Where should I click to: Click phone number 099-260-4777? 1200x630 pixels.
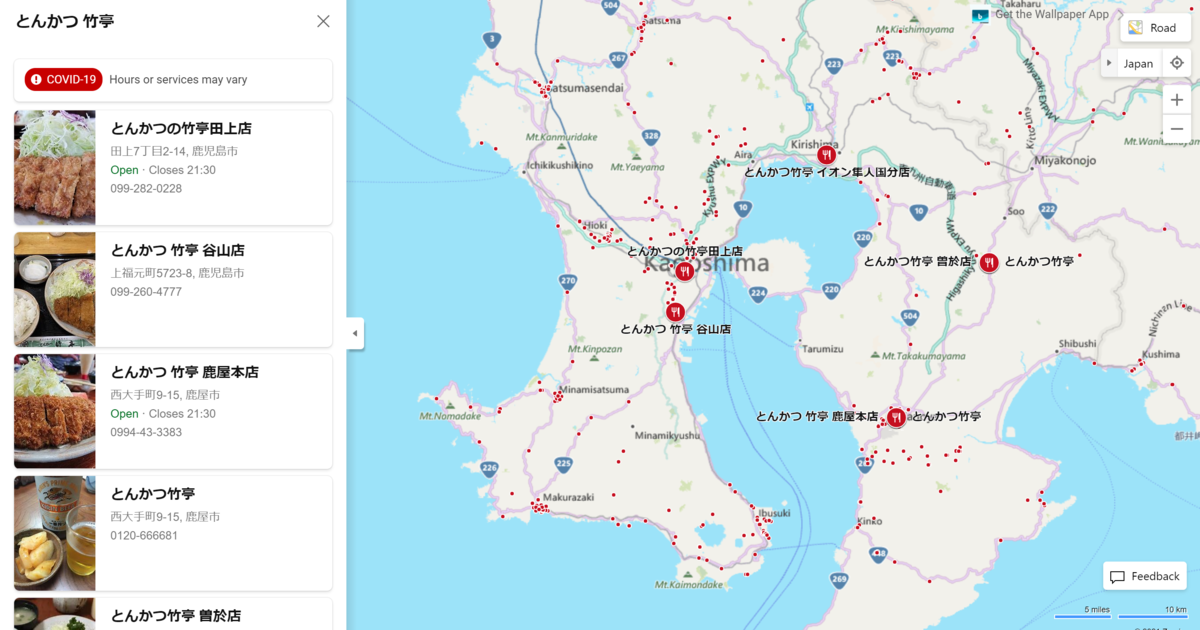coord(146,292)
